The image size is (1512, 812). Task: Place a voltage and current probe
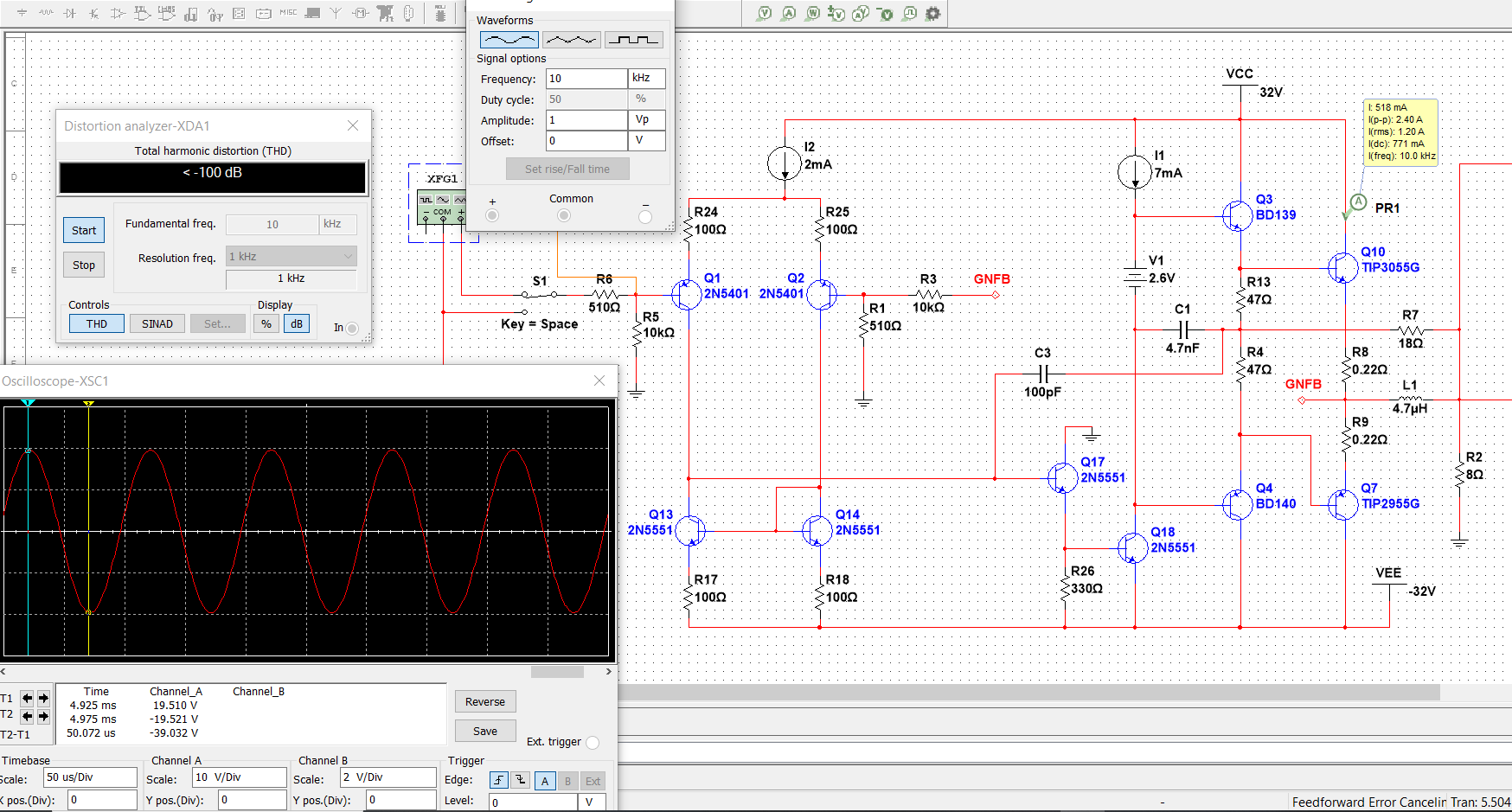[861, 13]
